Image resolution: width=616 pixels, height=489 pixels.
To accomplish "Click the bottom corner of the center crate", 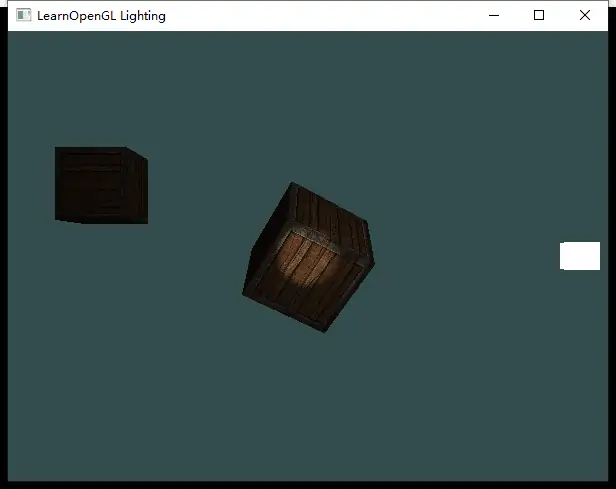I will coord(325,331).
